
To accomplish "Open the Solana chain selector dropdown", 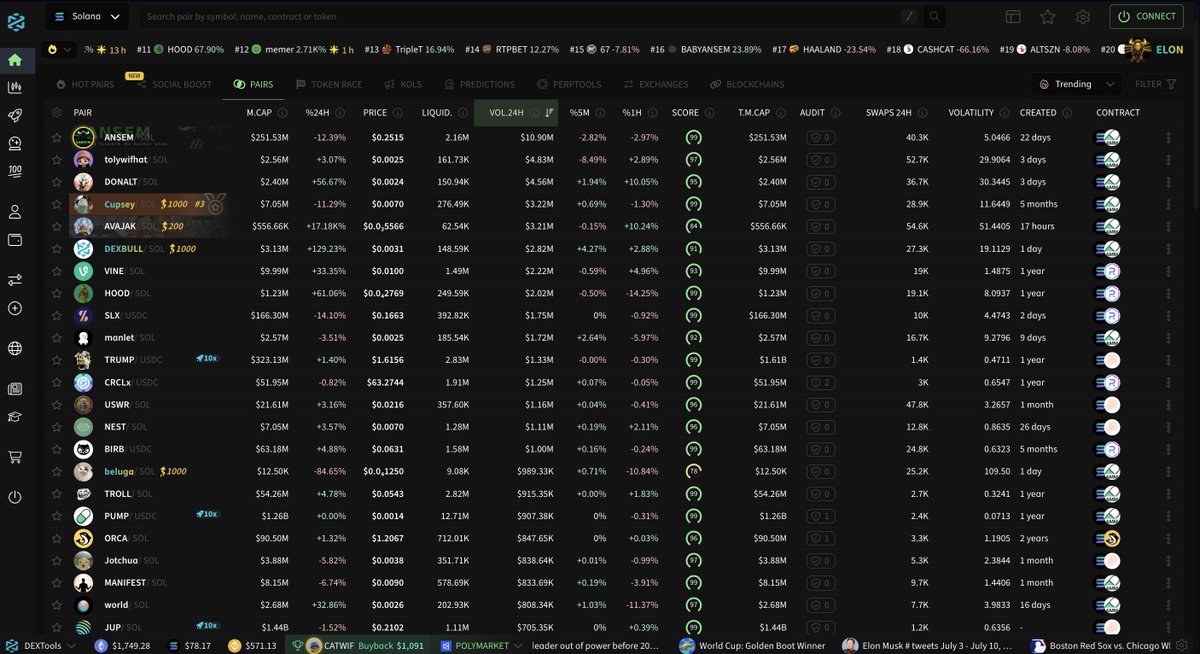I will pos(86,17).
